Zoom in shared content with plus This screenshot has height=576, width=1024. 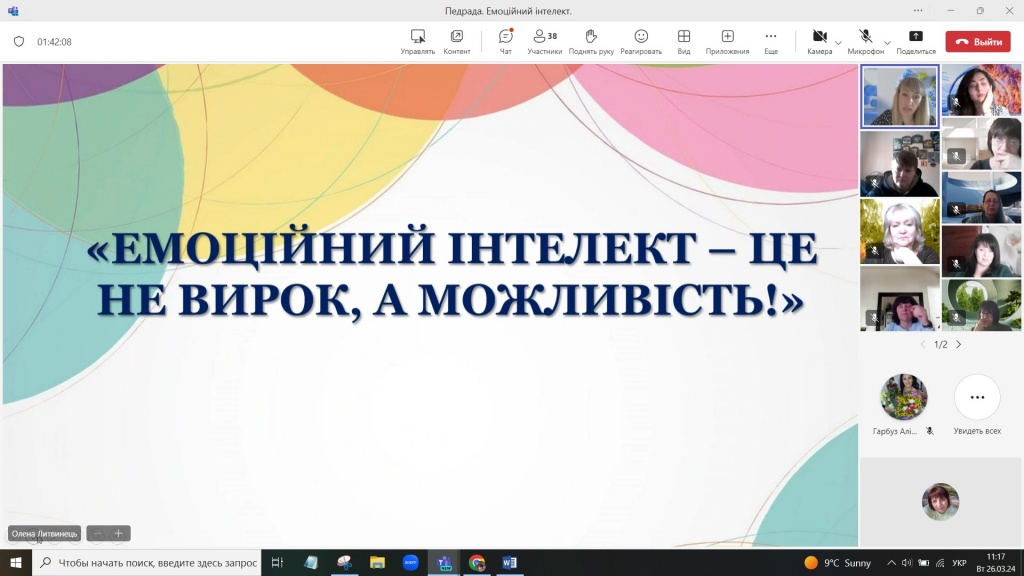[119, 534]
